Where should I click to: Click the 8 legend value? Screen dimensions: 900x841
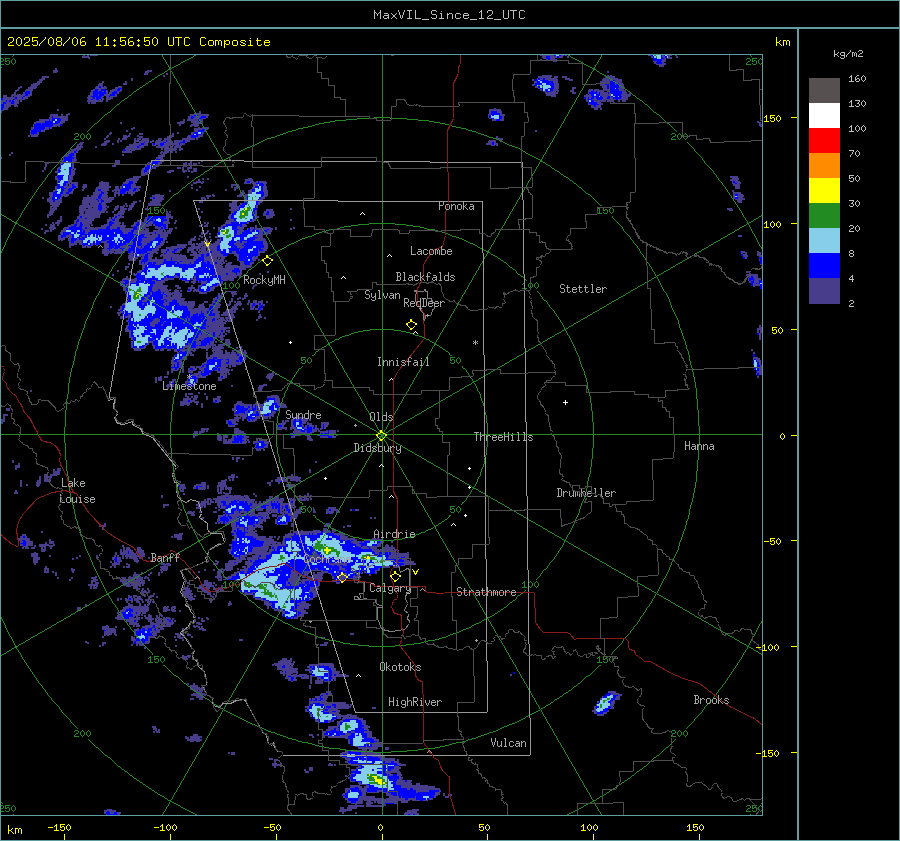click(x=851, y=254)
